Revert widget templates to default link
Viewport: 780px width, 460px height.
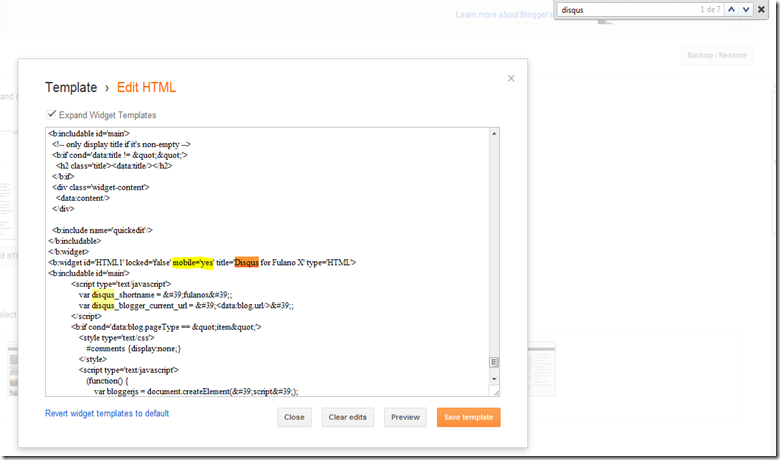(x=107, y=413)
